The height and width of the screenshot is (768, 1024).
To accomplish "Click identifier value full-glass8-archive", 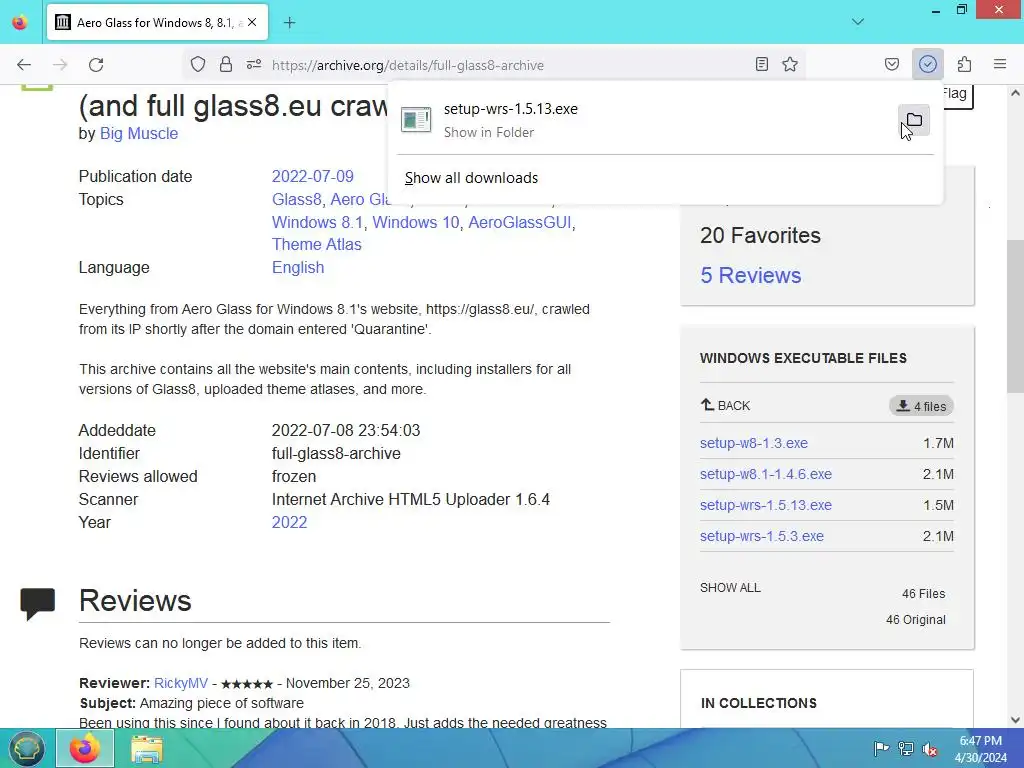I will click(336, 453).
